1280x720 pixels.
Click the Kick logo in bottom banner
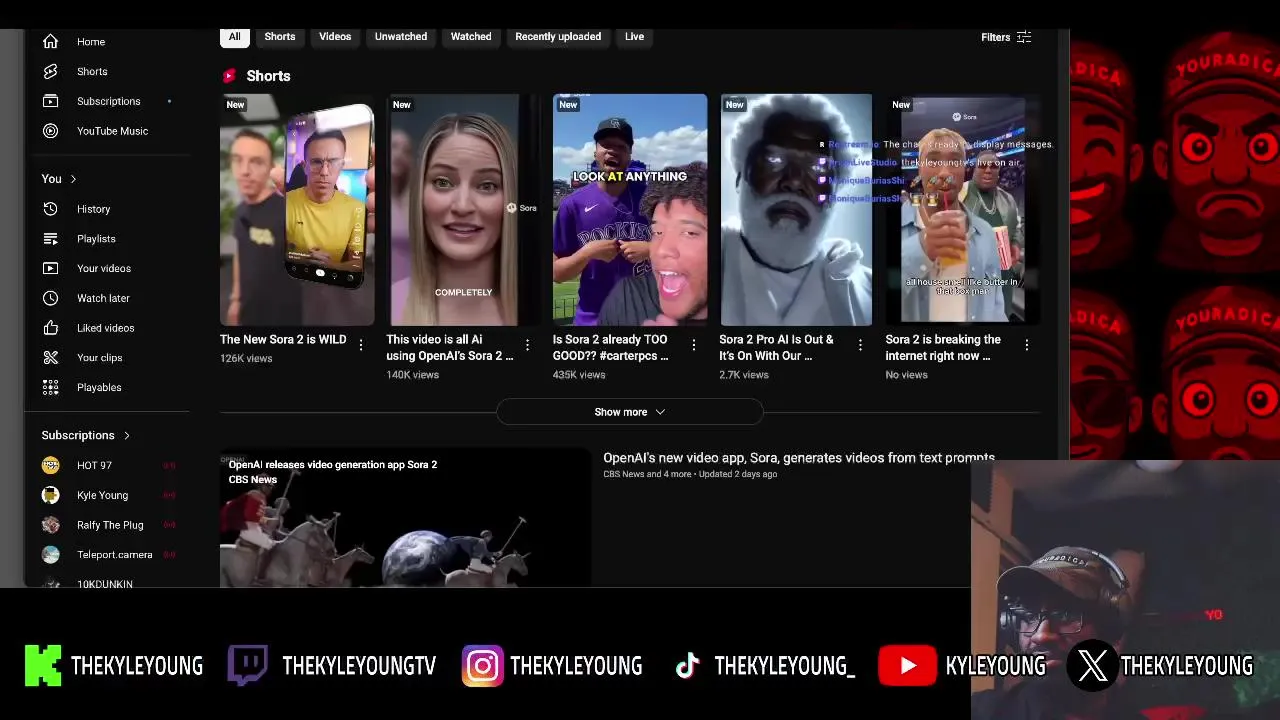[x=43, y=666]
